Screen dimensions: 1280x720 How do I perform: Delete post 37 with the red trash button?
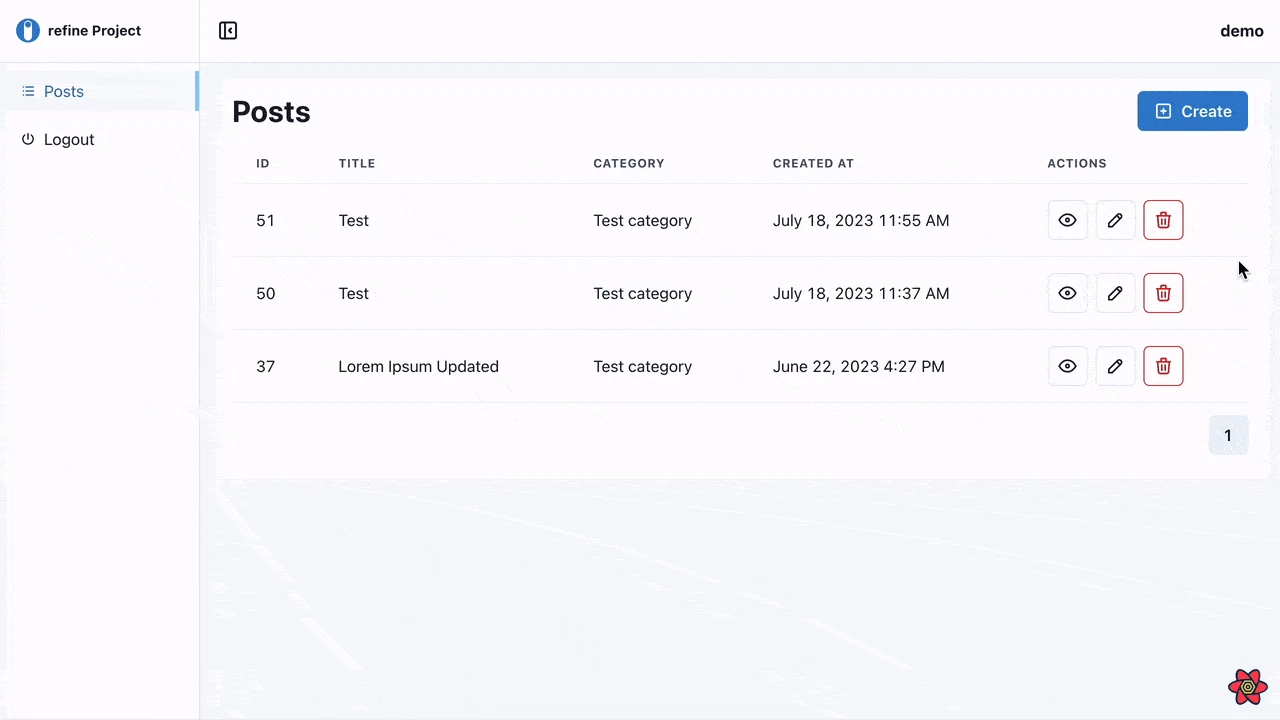pos(1163,366)
